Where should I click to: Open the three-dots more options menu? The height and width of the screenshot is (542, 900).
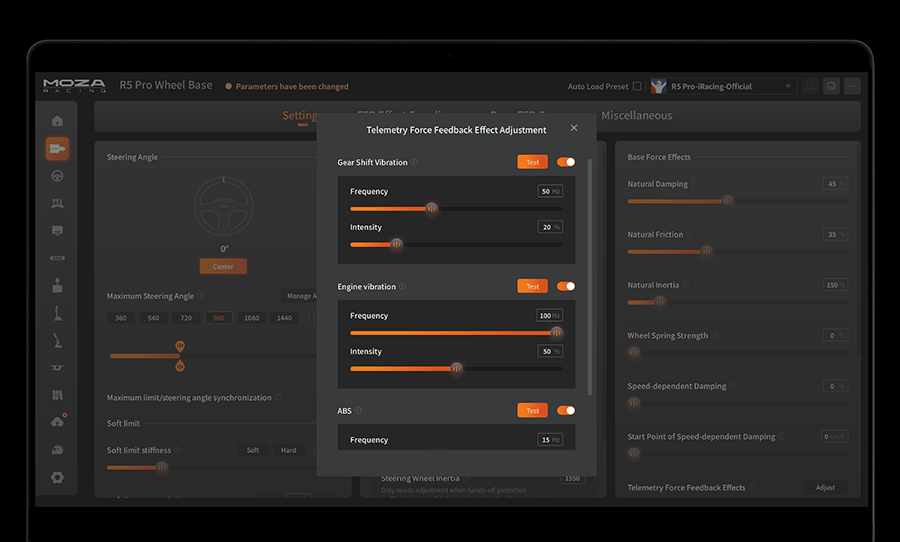[852, 86]
